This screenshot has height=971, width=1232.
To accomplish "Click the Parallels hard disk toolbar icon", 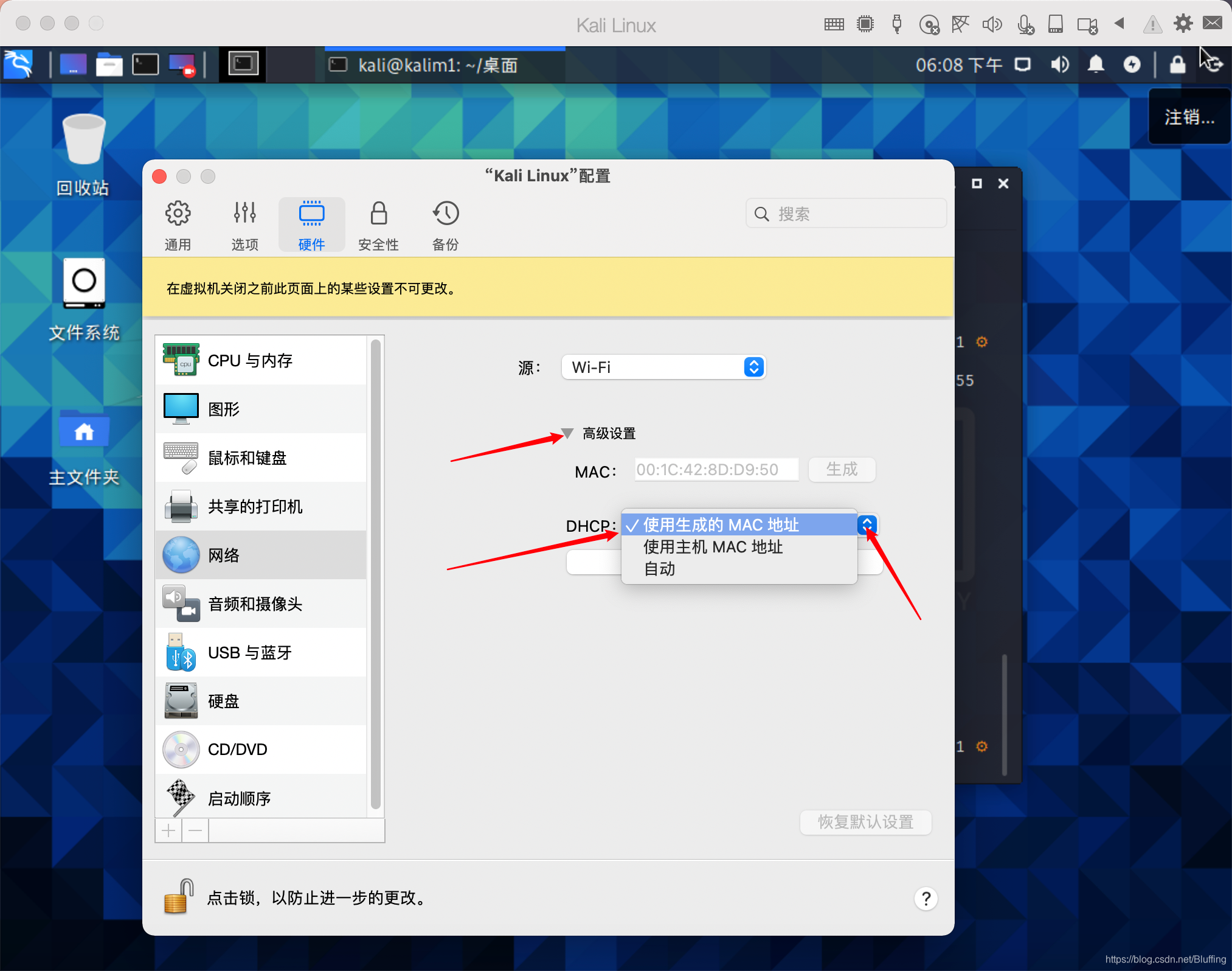I will pyautogui.click(x=1056, y=24).
